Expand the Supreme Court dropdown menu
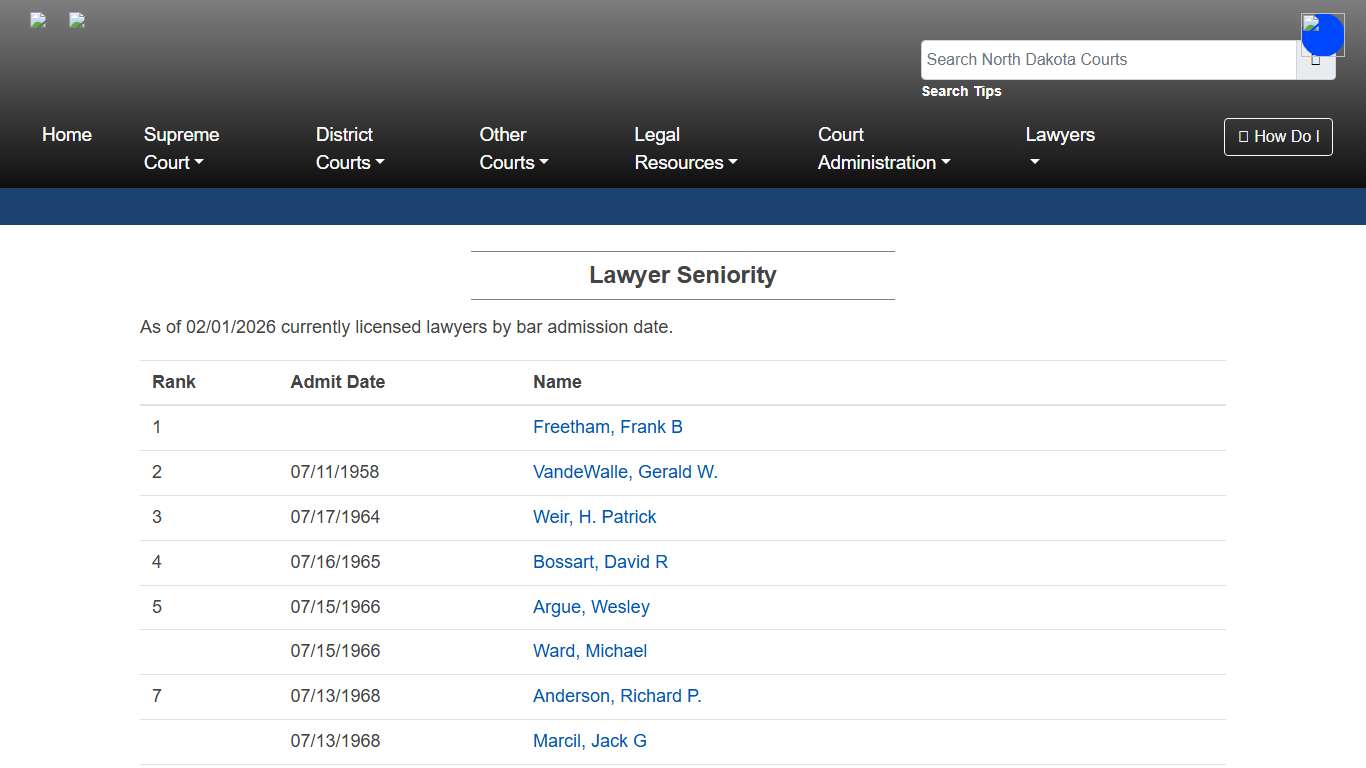 [x=181, y=148]
